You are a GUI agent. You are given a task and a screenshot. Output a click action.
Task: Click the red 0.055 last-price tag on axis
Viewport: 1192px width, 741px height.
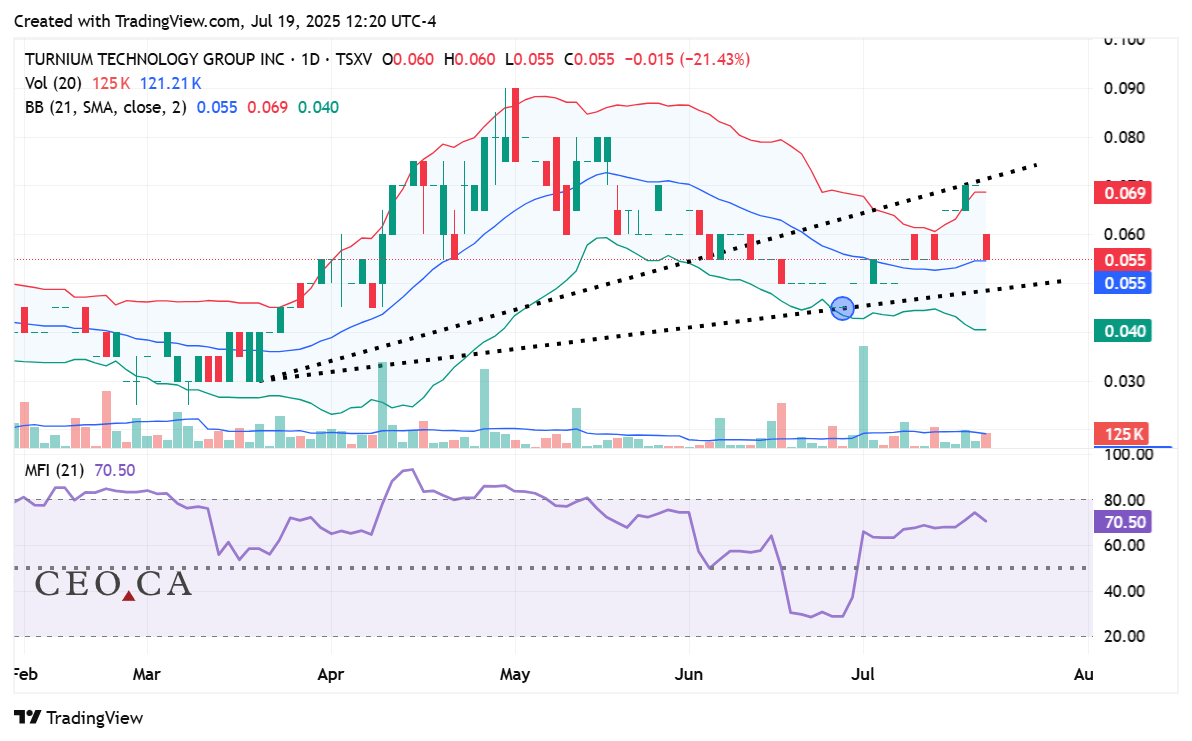pos(1122,260)
